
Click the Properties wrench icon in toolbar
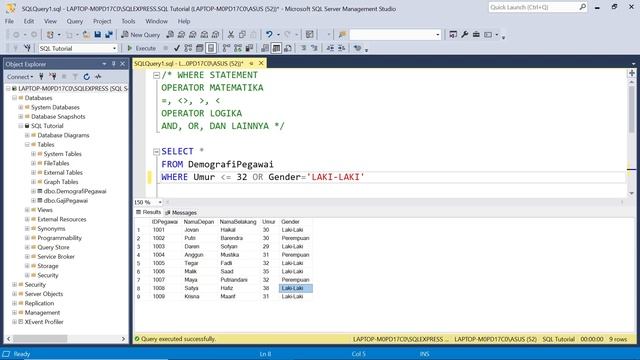[464, 35]
